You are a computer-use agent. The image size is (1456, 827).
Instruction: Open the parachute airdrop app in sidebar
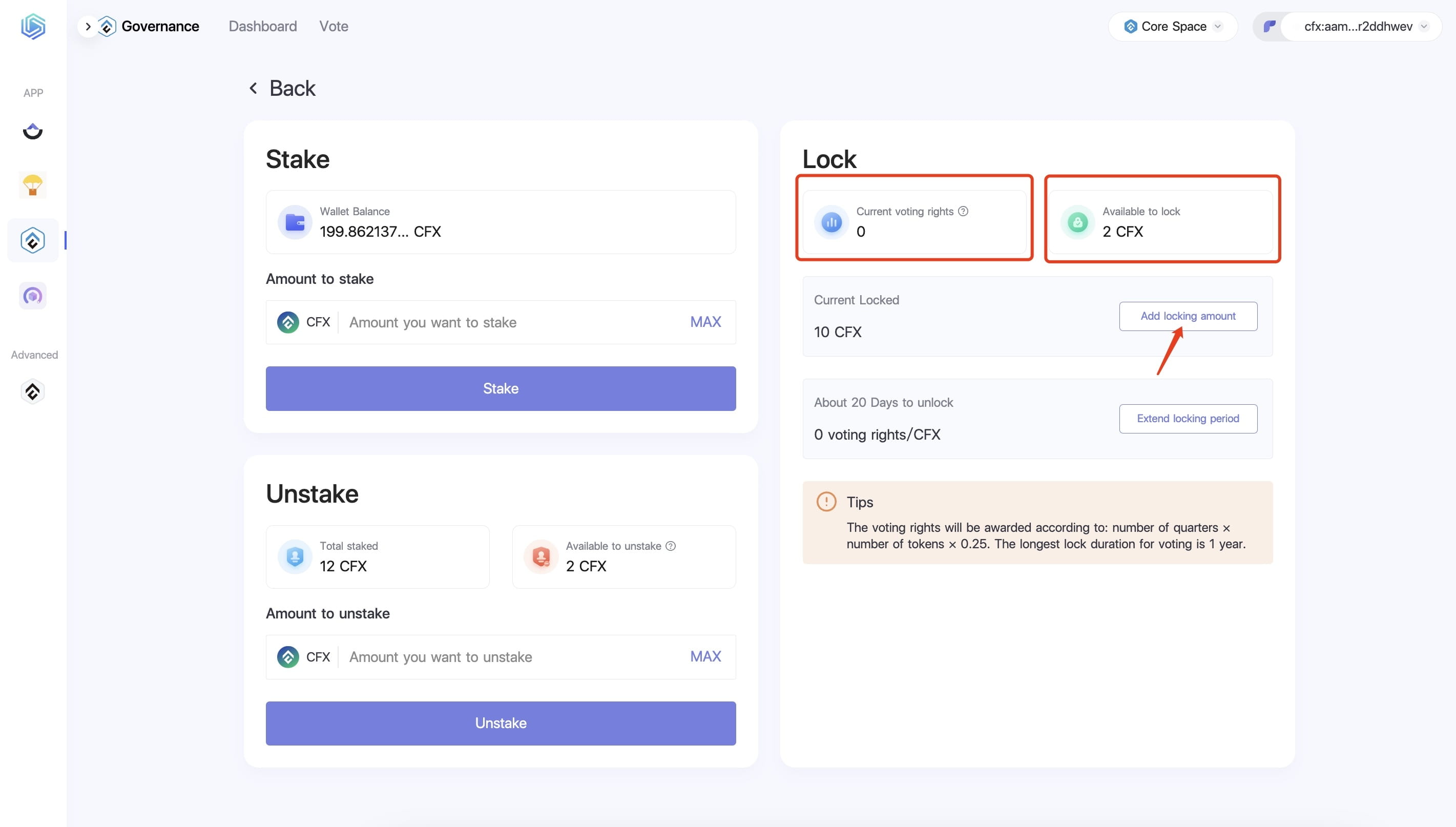[x=32, y=185]
